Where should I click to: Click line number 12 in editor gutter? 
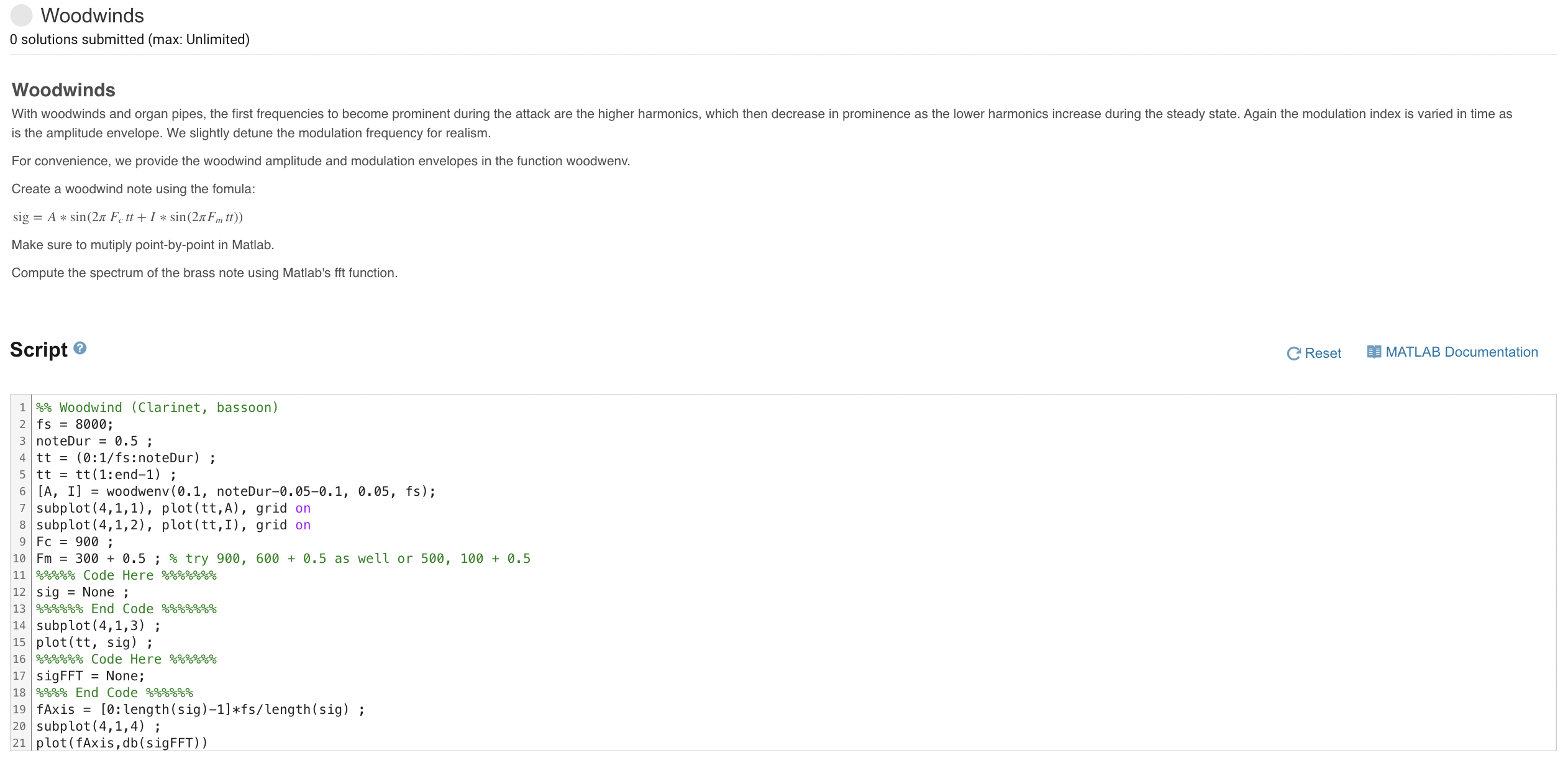click(x=19, y=592)
